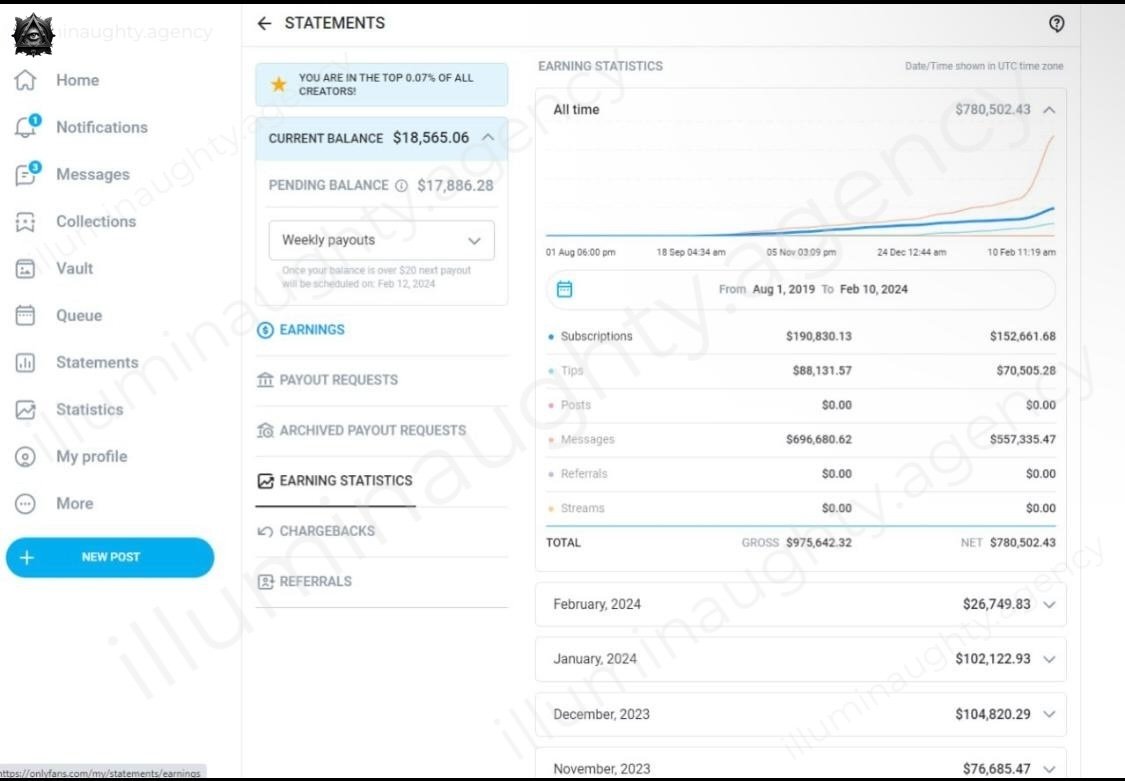This screenshot has width=1125, height=781.
Task: Click the pending balance info icon
Action: [x=401, y=186]
